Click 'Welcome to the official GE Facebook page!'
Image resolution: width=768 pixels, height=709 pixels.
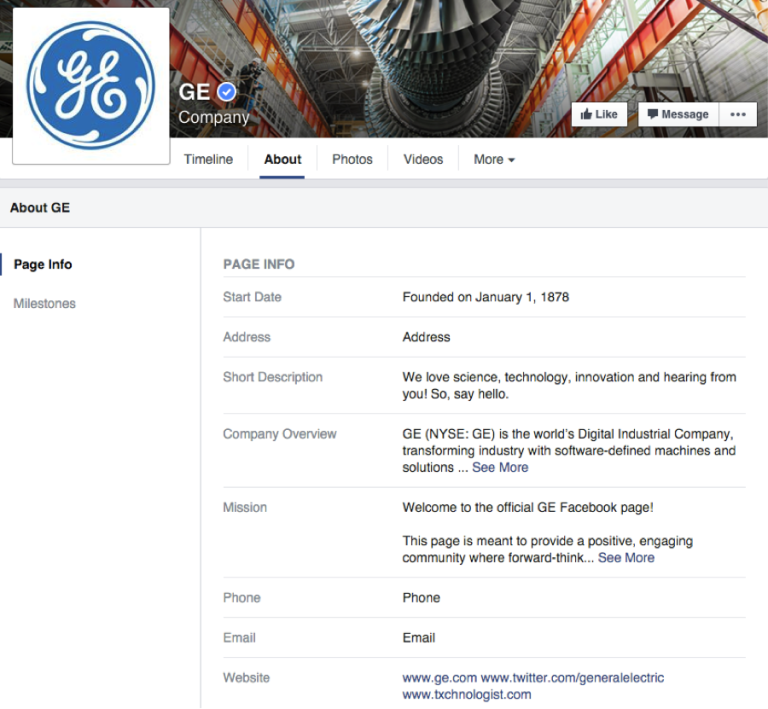[x=528, y=507]
